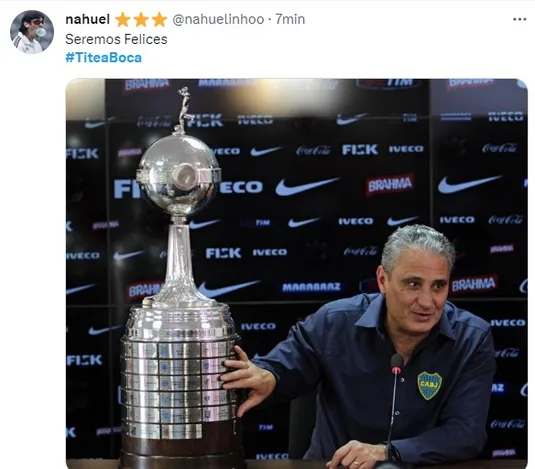Image resolution: width=535 pixels, height=469 pixels.
Task: Open the @nahuelinhoo handle link
Action: (218, 19)
